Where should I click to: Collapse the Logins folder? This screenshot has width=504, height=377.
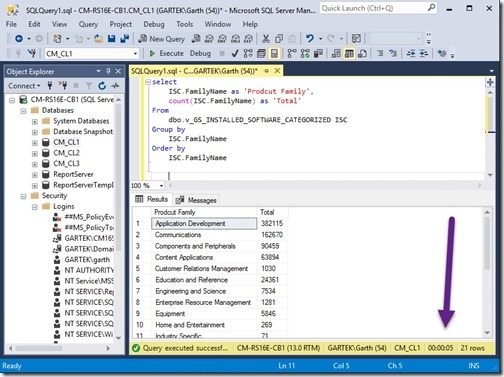[x=35, y=207]
